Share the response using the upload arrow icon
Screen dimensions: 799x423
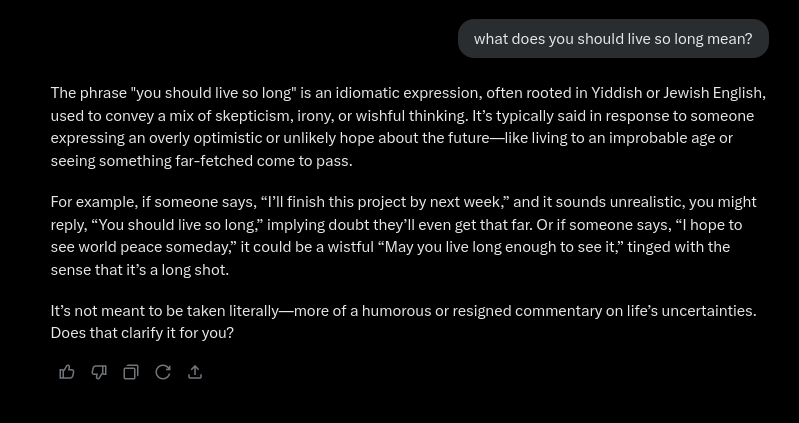195,373
